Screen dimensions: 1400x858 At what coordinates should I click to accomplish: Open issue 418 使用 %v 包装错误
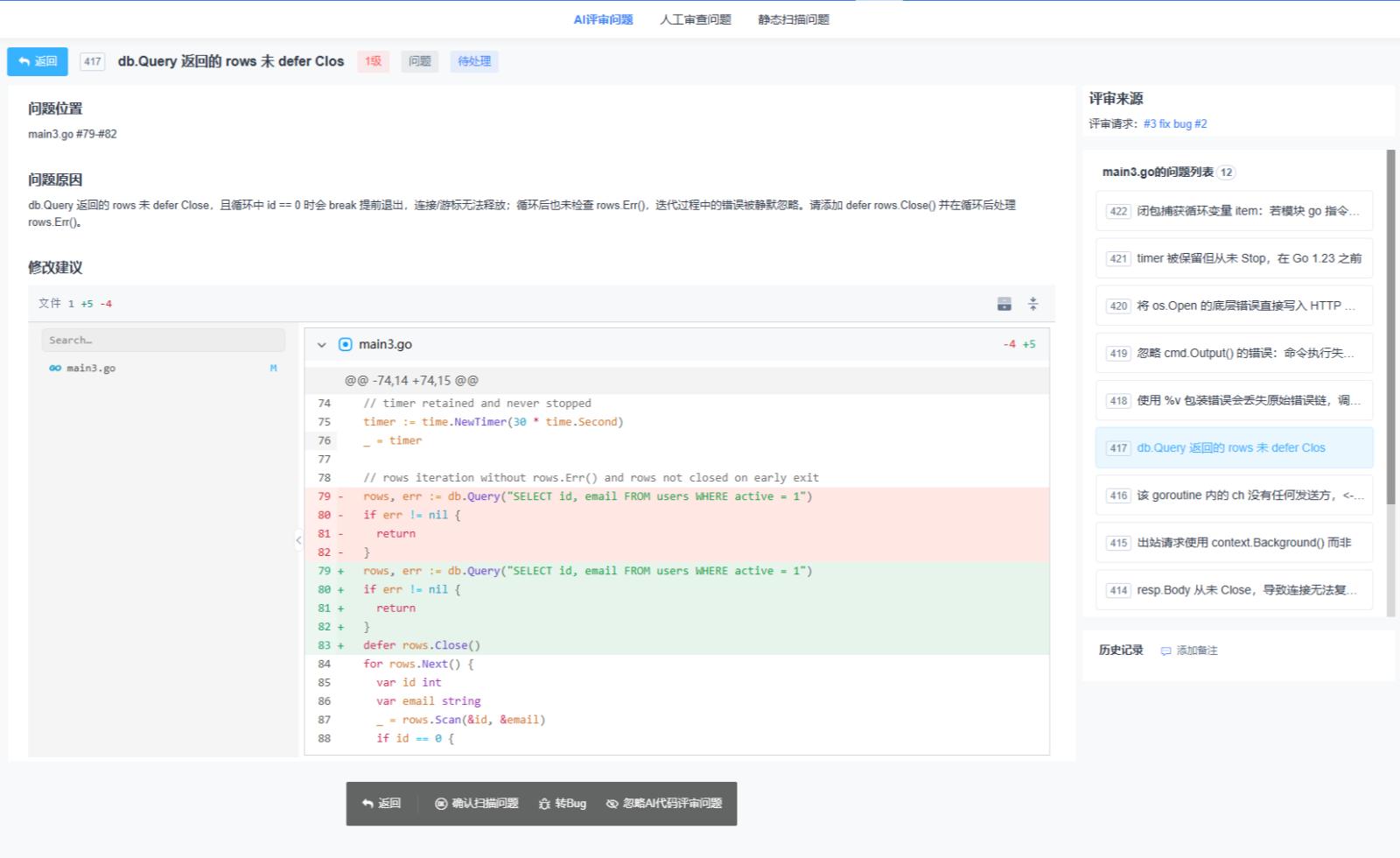click(1234, 400)
